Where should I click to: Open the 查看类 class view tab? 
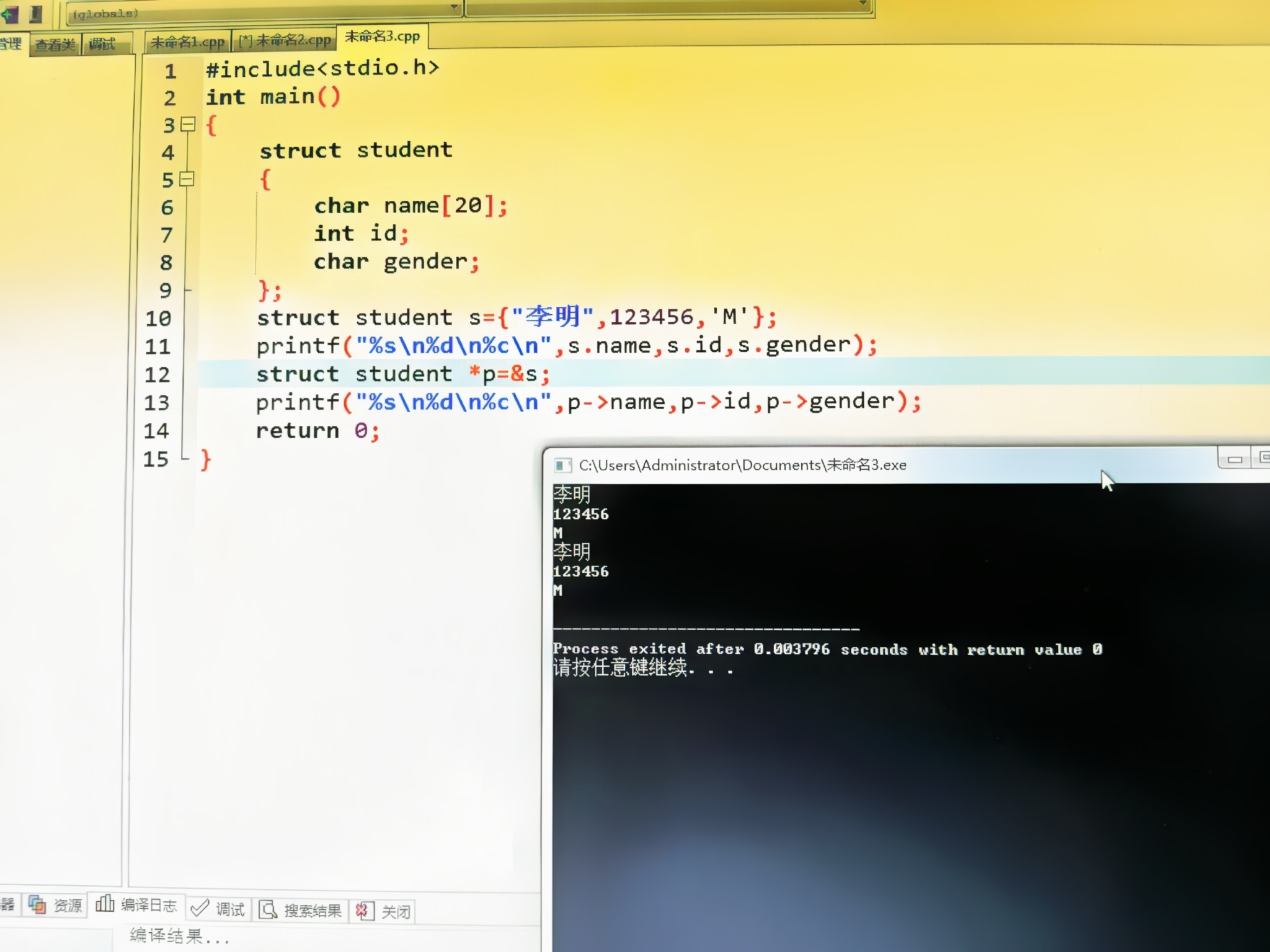(55, 45)
